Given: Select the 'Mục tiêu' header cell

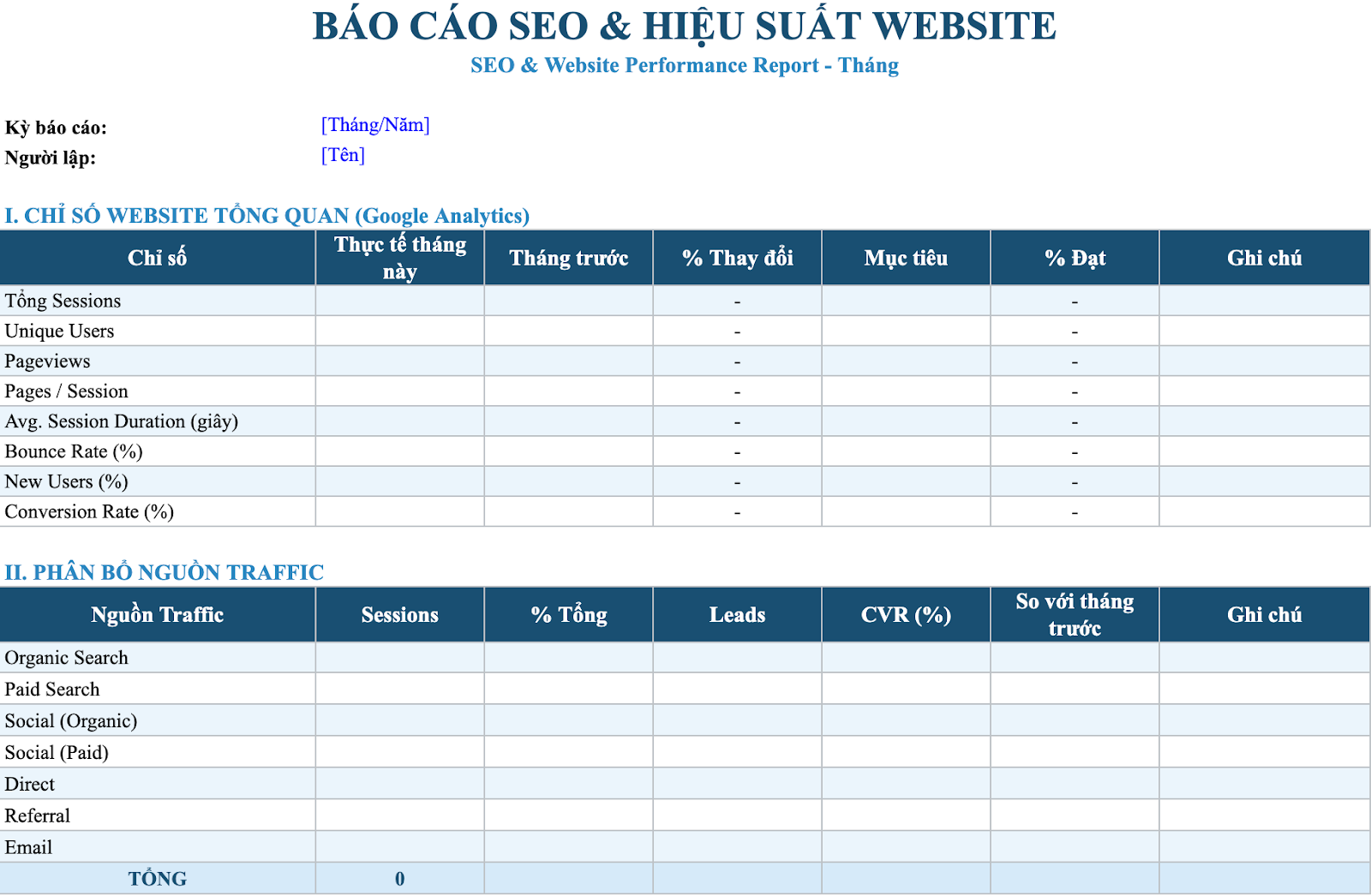Looking at the screenshot, I should [907, 258].
